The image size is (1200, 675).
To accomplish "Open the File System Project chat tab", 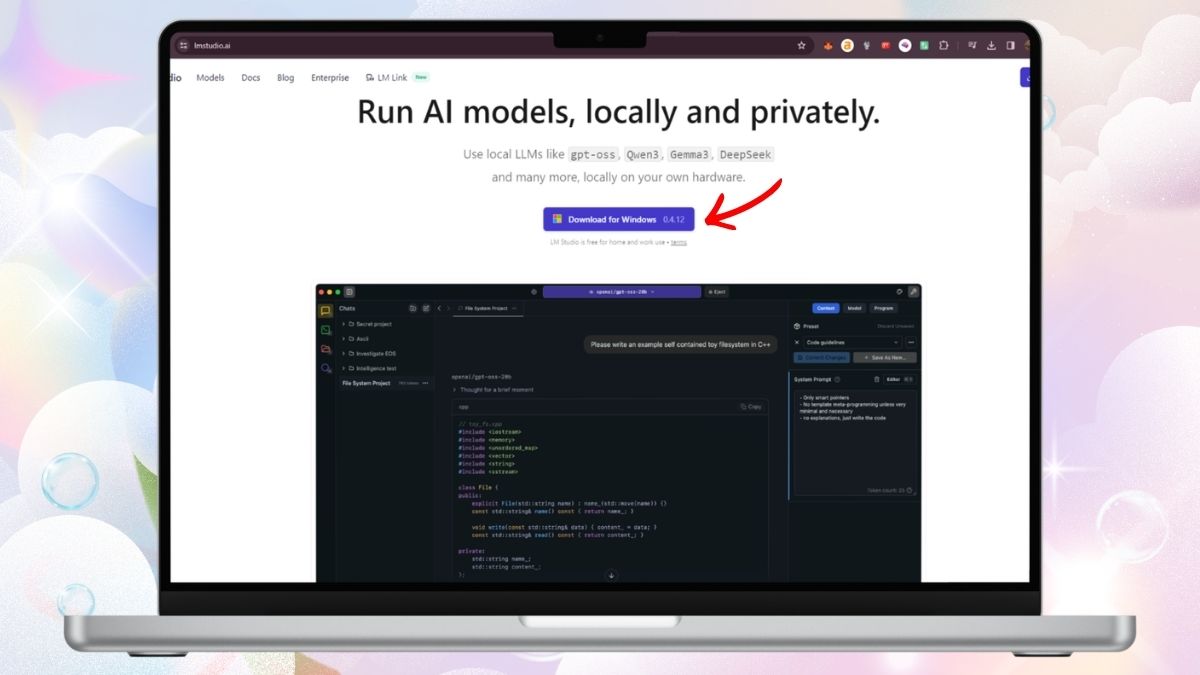I will point(488,308).
